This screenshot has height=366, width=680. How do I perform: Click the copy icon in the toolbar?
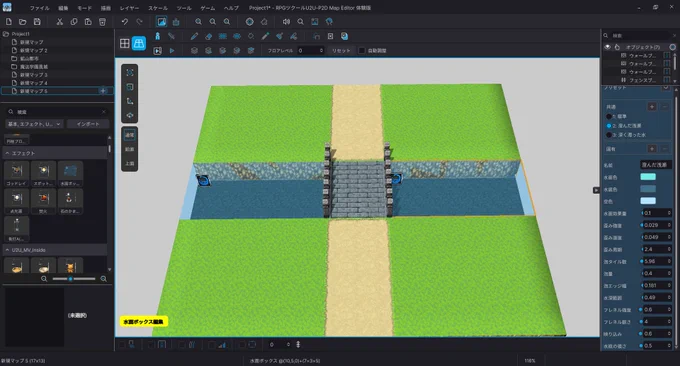[x=74, y=21]
